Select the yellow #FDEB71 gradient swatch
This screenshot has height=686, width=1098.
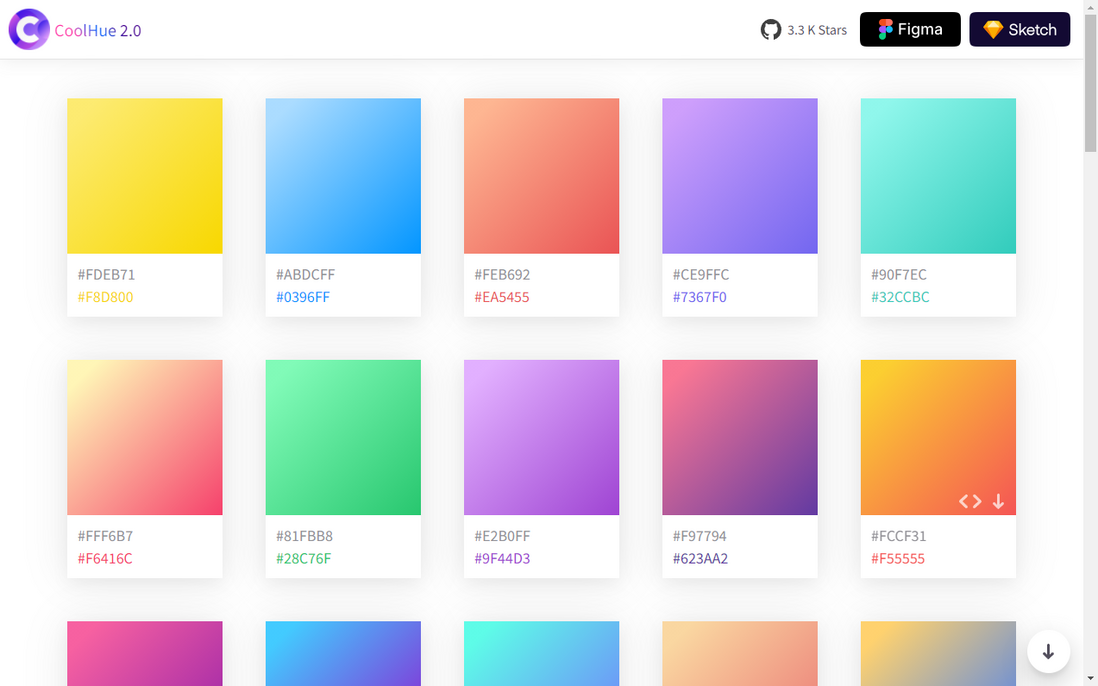145,176
